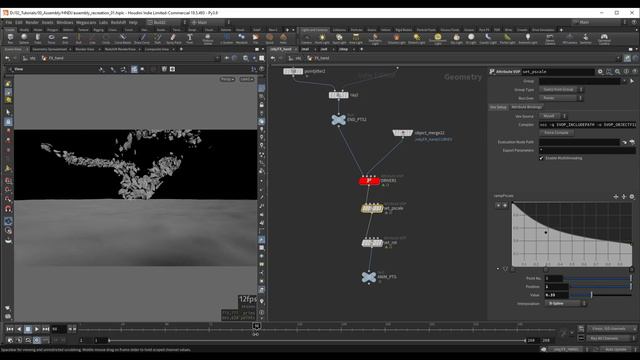The image size is (640, 360).
Task: Click the current frame marker on timeline
Action: click(x=256, y=325)
